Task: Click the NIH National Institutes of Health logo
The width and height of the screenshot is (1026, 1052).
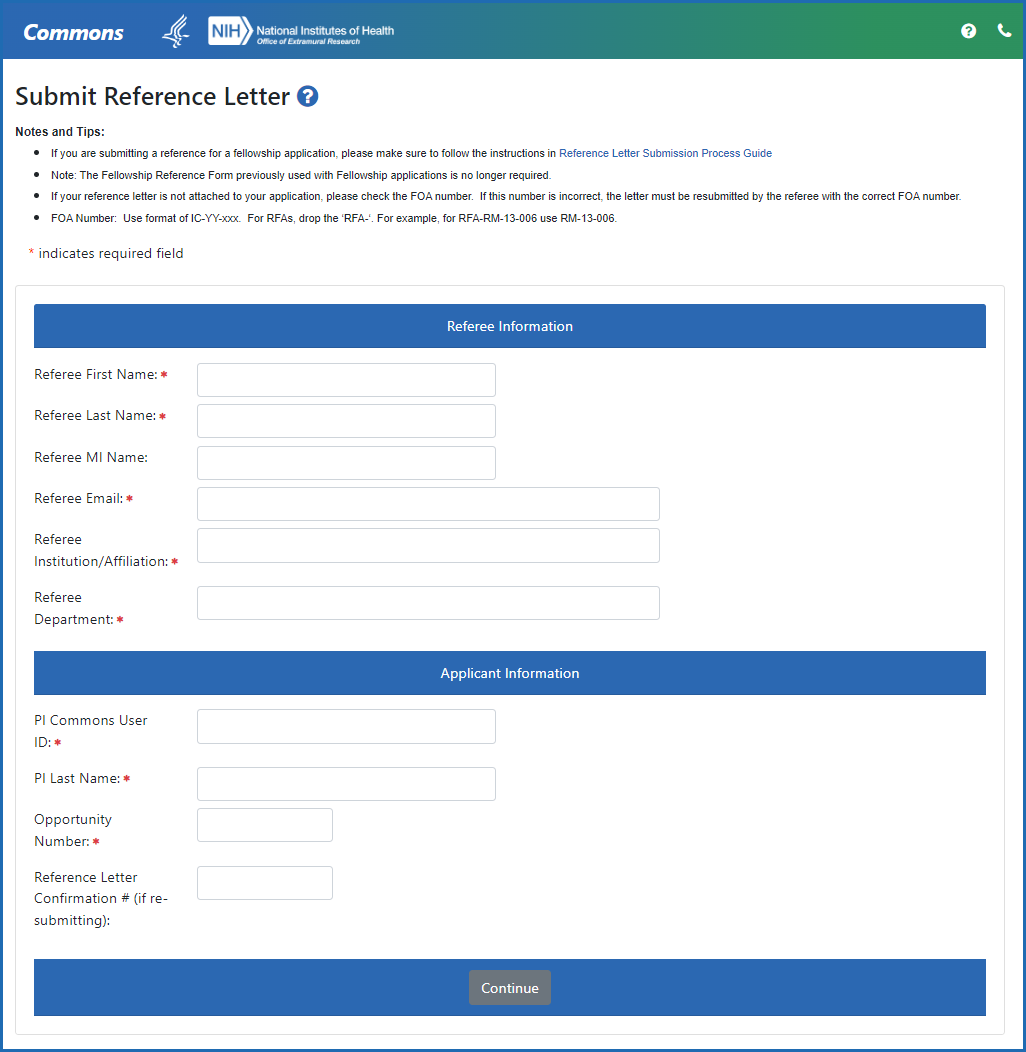Action: pos(301,31)
